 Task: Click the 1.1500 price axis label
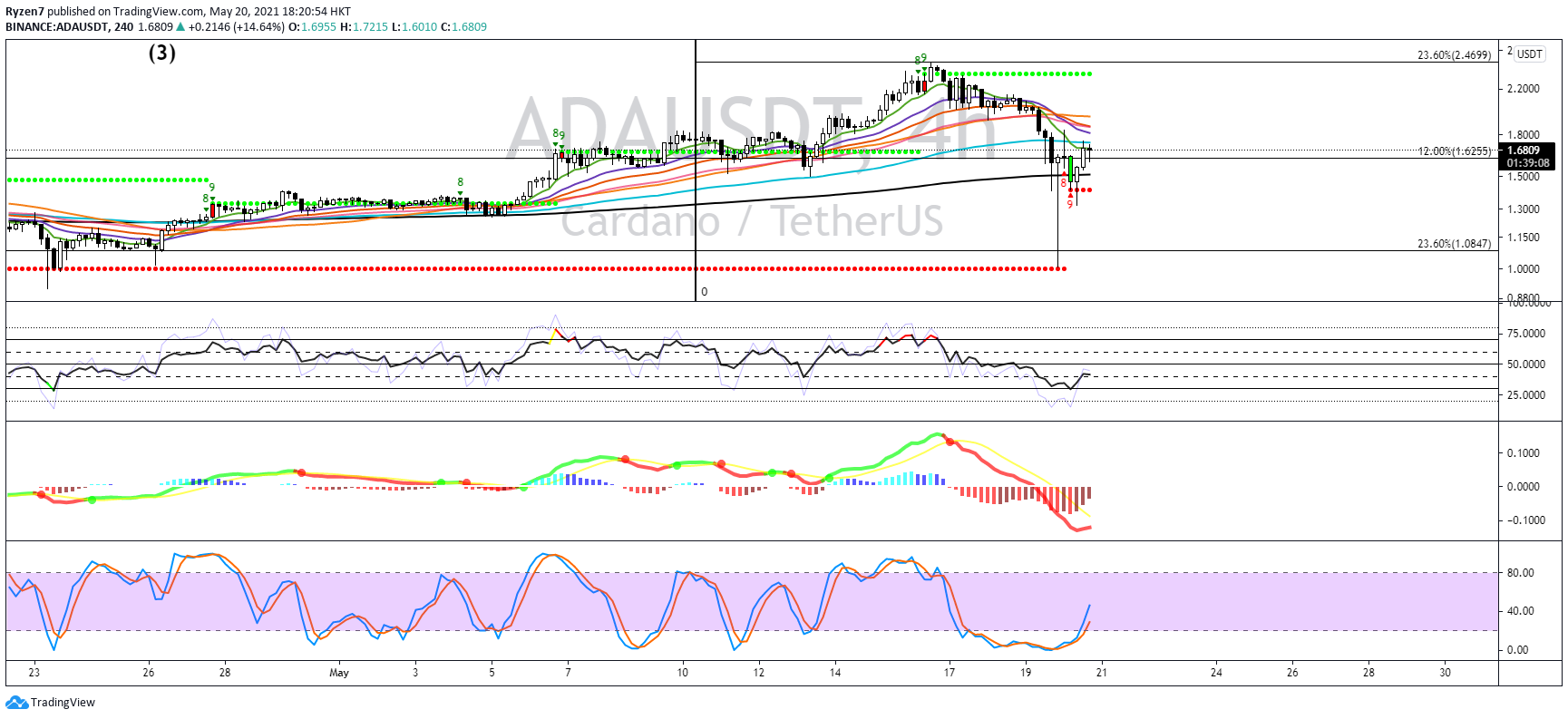coord(1523,238)
